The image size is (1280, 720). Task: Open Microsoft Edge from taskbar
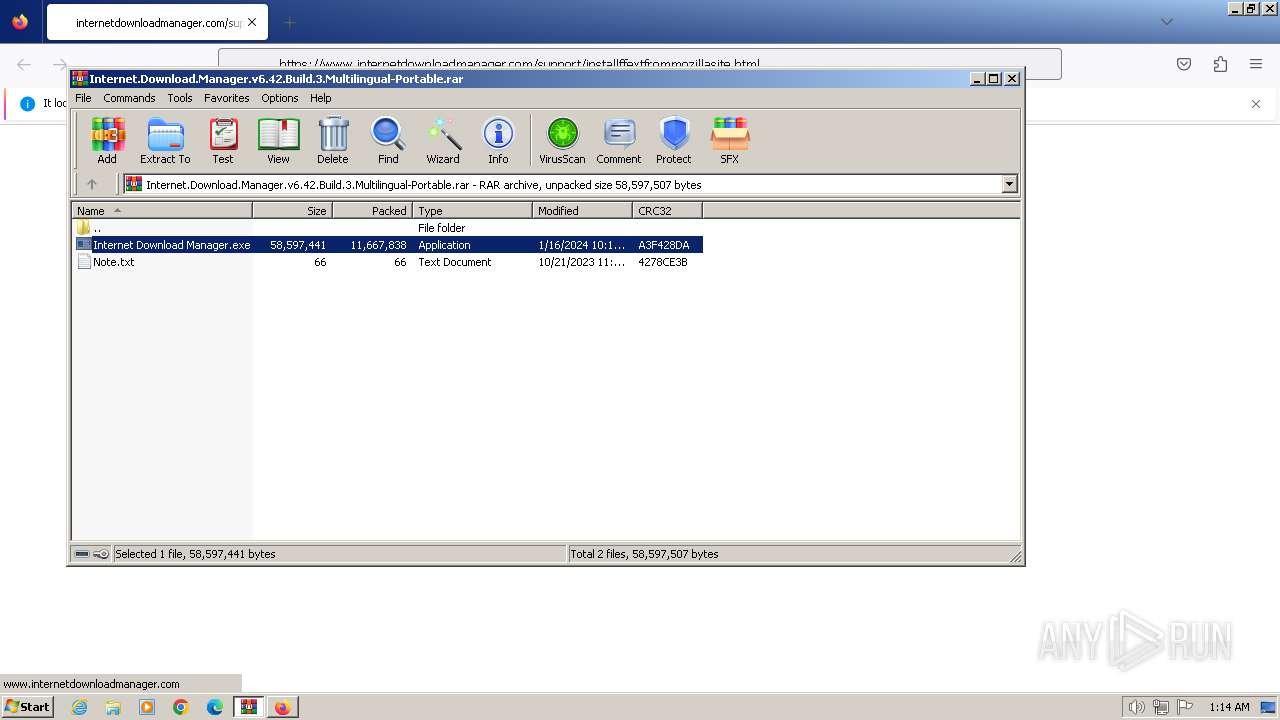coord(215,707)
